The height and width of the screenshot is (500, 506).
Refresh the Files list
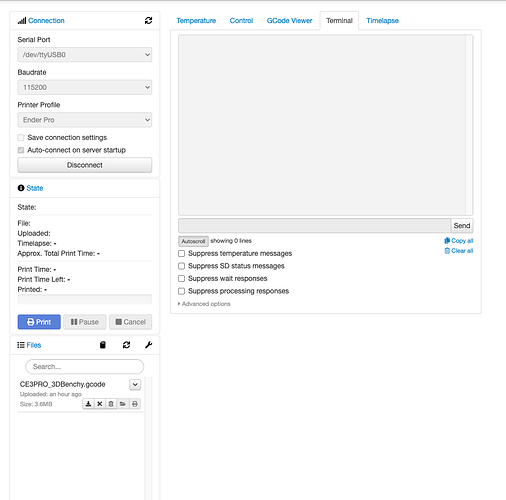click(x=126, y=345)
